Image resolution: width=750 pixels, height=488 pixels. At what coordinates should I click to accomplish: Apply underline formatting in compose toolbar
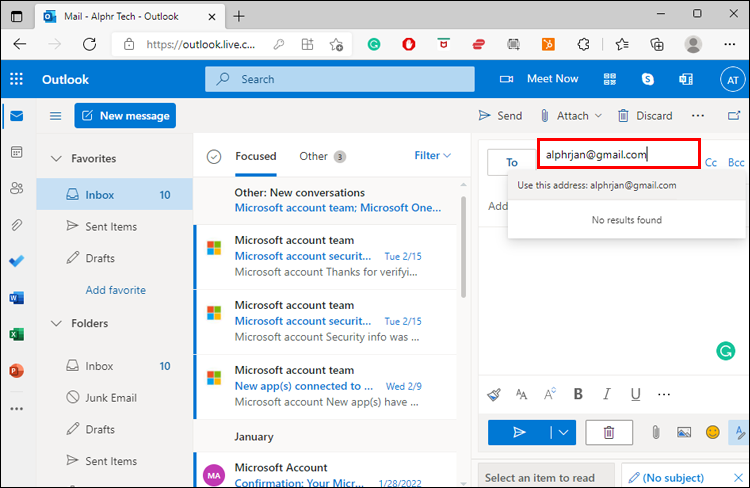point(635,394)
